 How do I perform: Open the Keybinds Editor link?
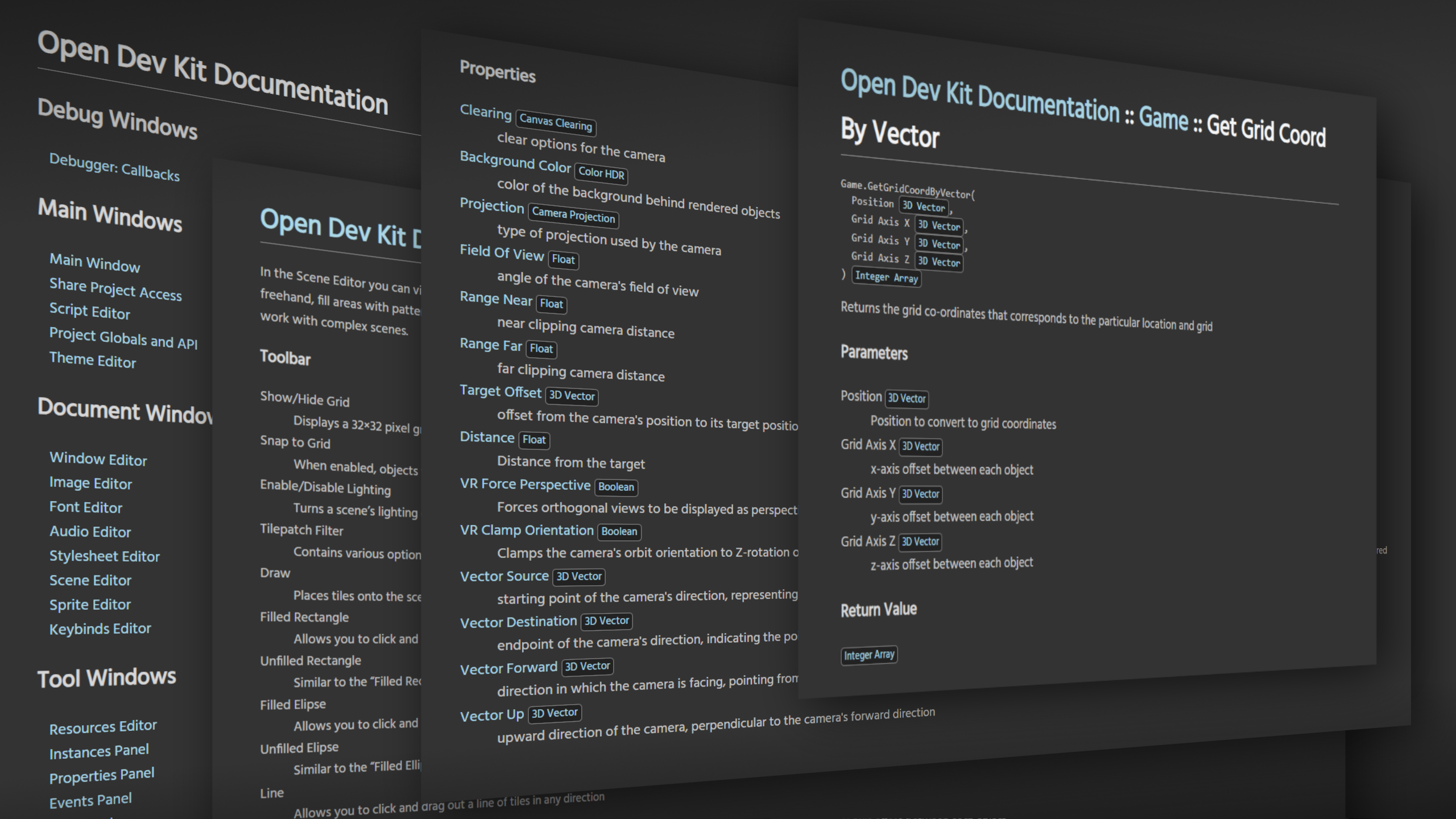100,629
